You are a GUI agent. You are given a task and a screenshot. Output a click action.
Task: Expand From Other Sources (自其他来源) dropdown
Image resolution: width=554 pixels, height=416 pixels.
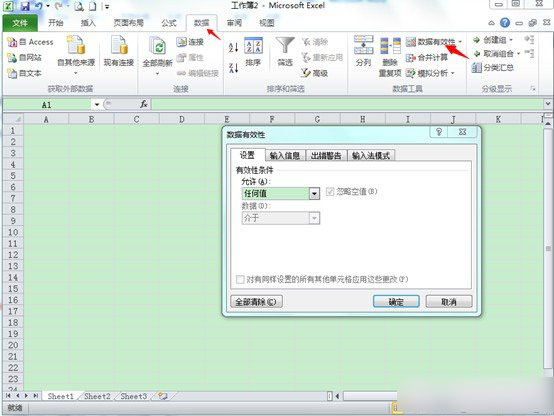[x=76, y=74]
